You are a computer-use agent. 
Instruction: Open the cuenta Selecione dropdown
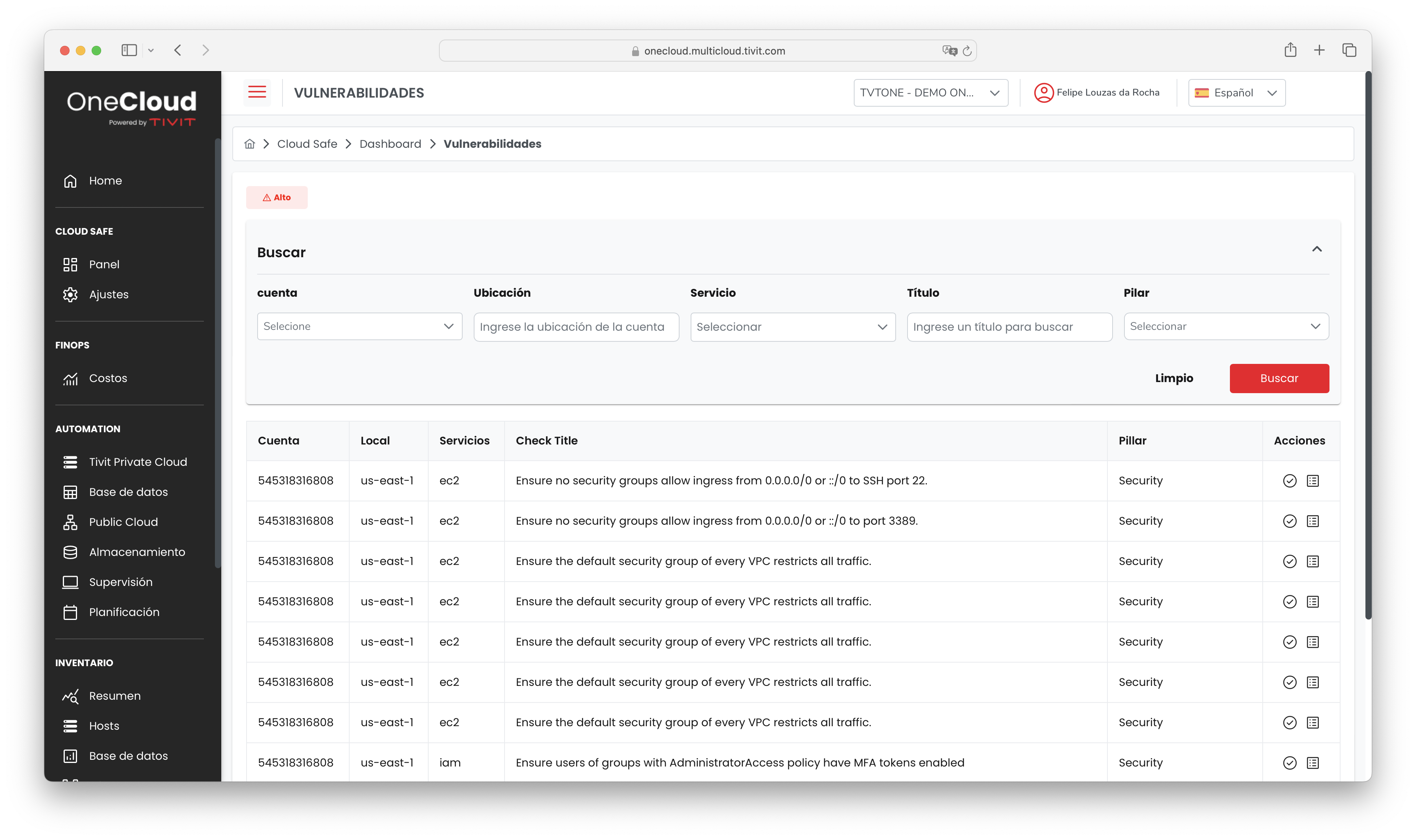coord(360,326)
